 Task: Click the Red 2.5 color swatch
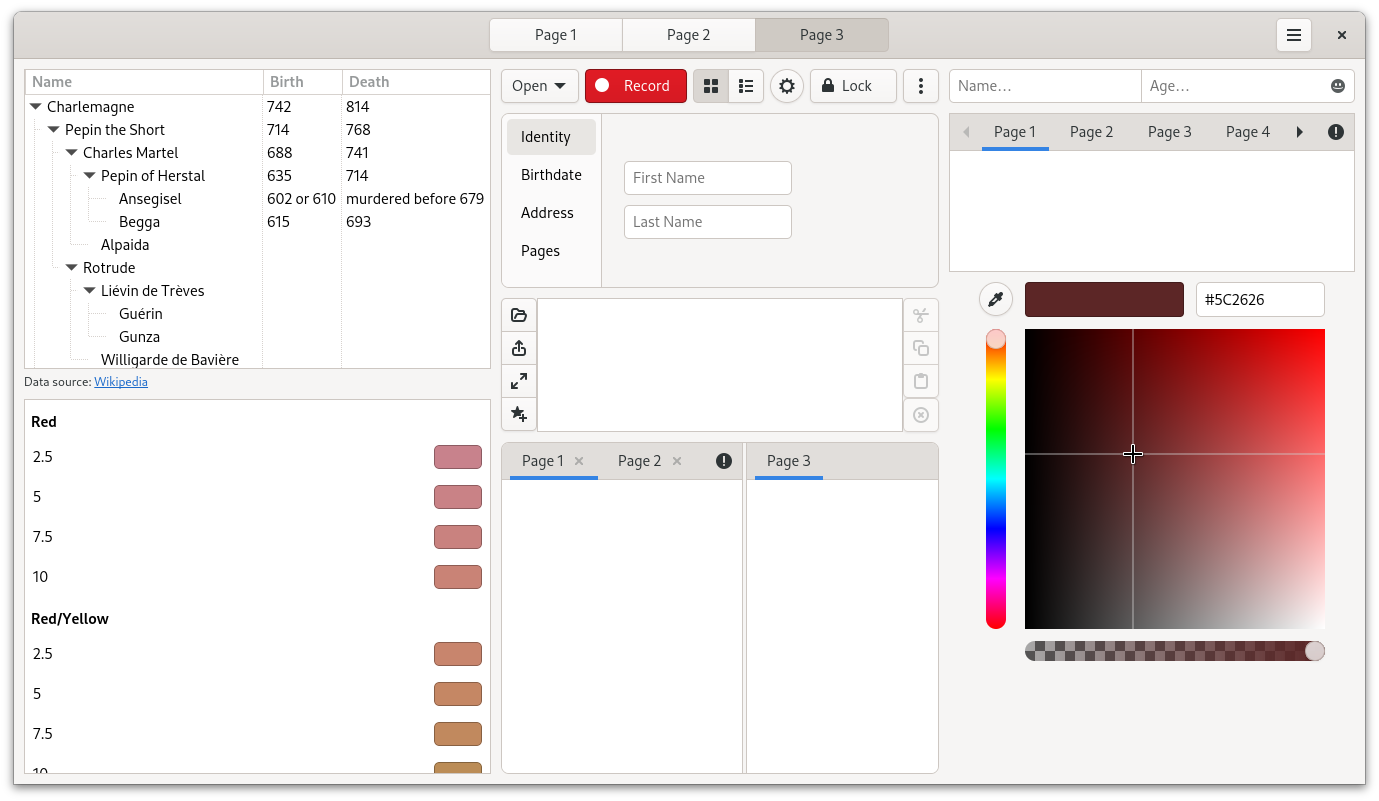pos(457,457)
